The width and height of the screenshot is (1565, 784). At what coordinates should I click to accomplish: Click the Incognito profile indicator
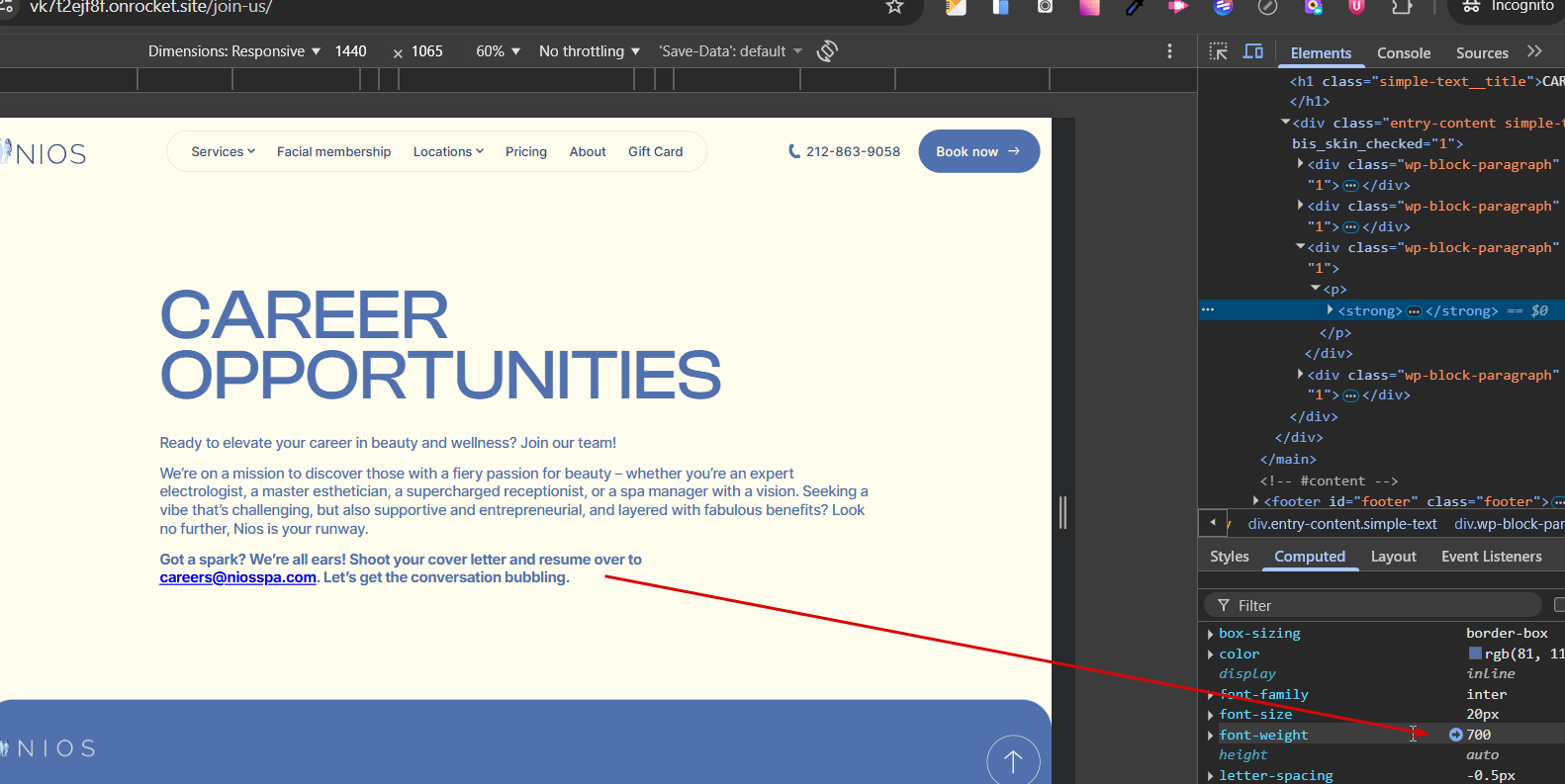pyautogui.click(x=1508, y=7)
